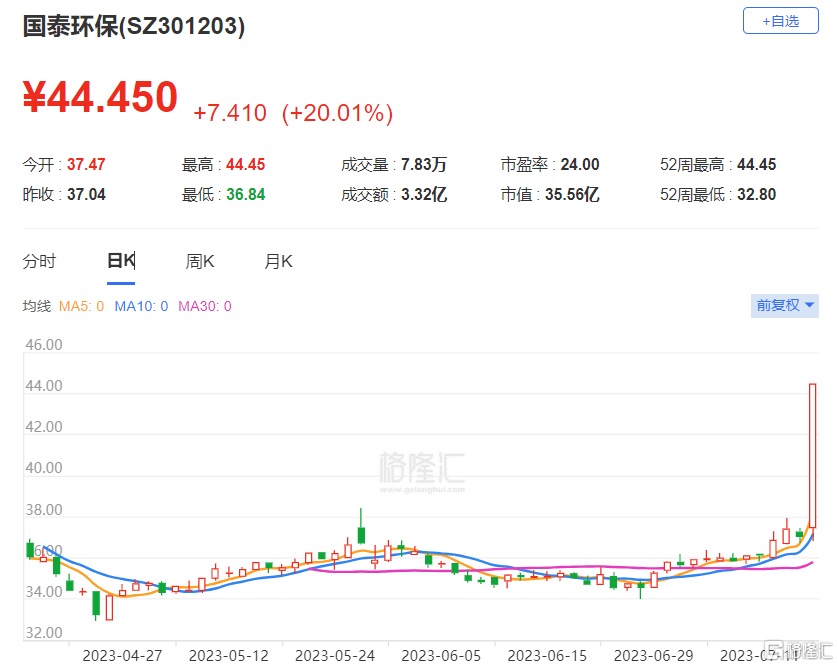Open the 周K weekly chart tab
Image resolution: width=839 pixels, height=667 pixels.
tap(200, 261)
